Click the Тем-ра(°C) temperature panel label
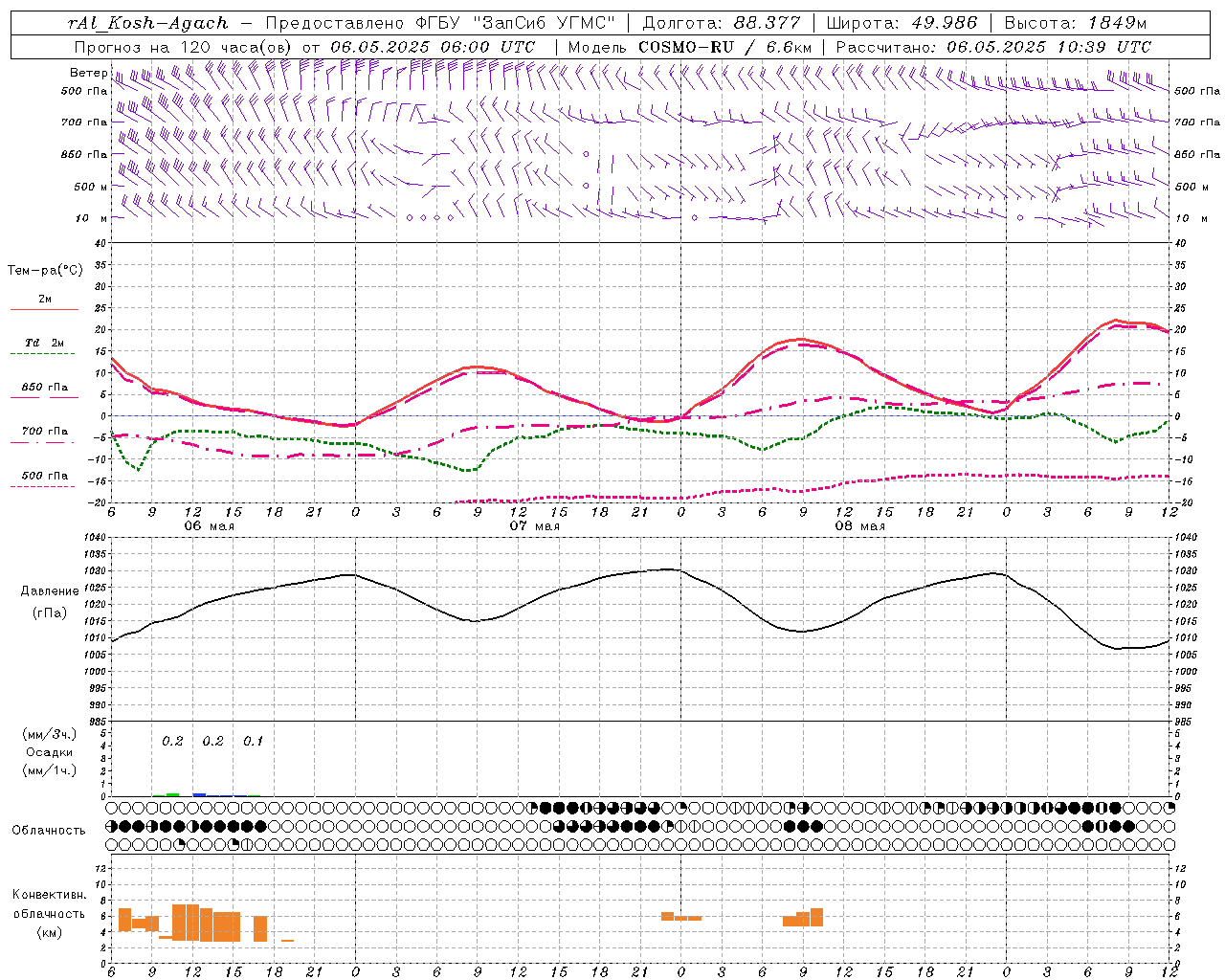 pos(45,271)
